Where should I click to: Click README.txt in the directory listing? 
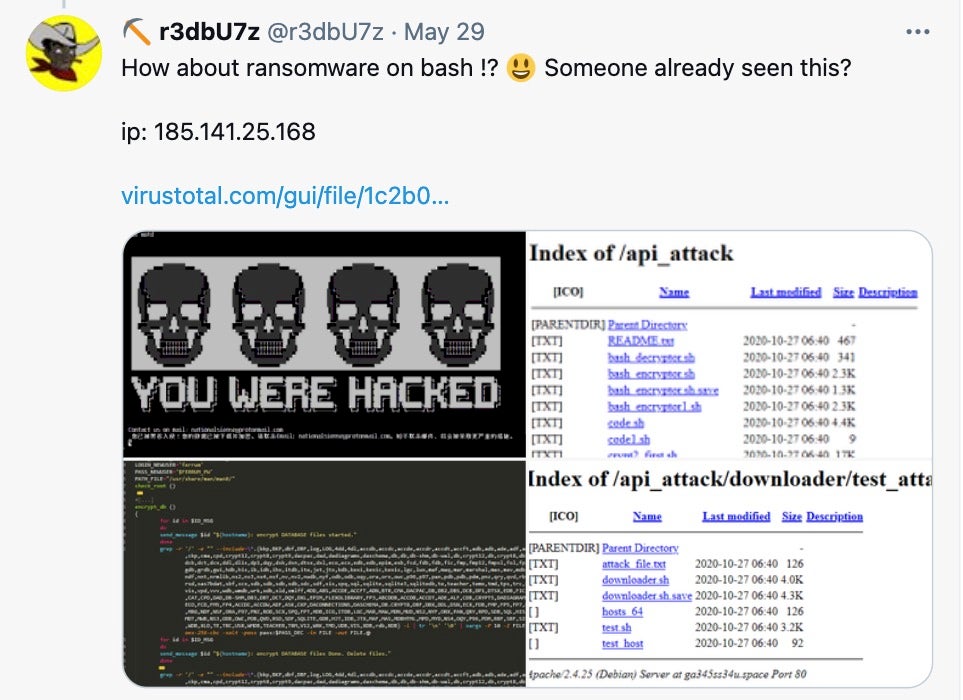(x=641, y=341)
